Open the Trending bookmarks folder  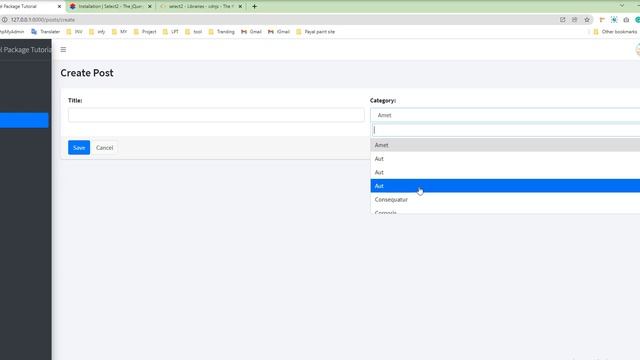[x=222, y=32]
